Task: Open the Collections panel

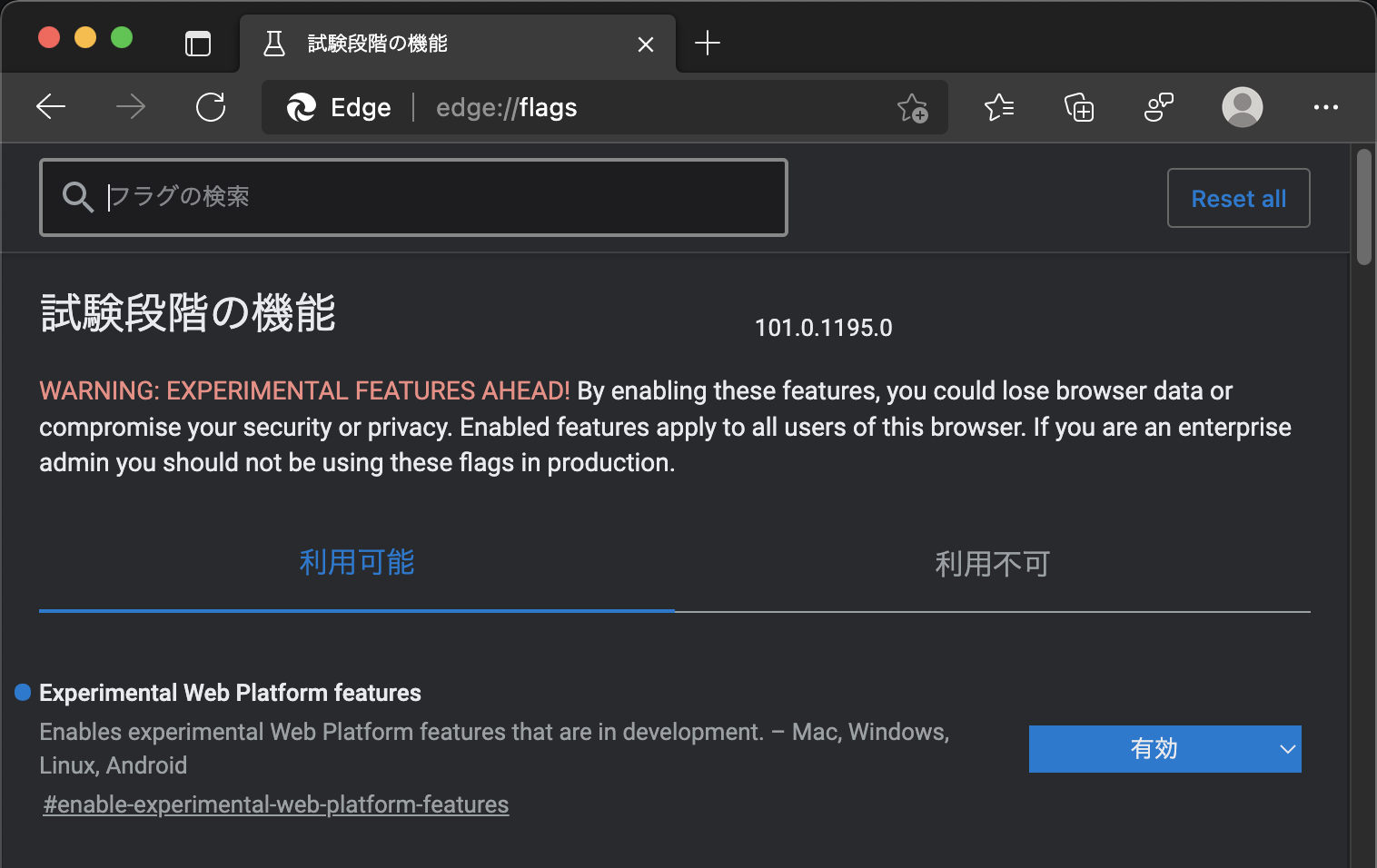Action: click(1079, 107)
